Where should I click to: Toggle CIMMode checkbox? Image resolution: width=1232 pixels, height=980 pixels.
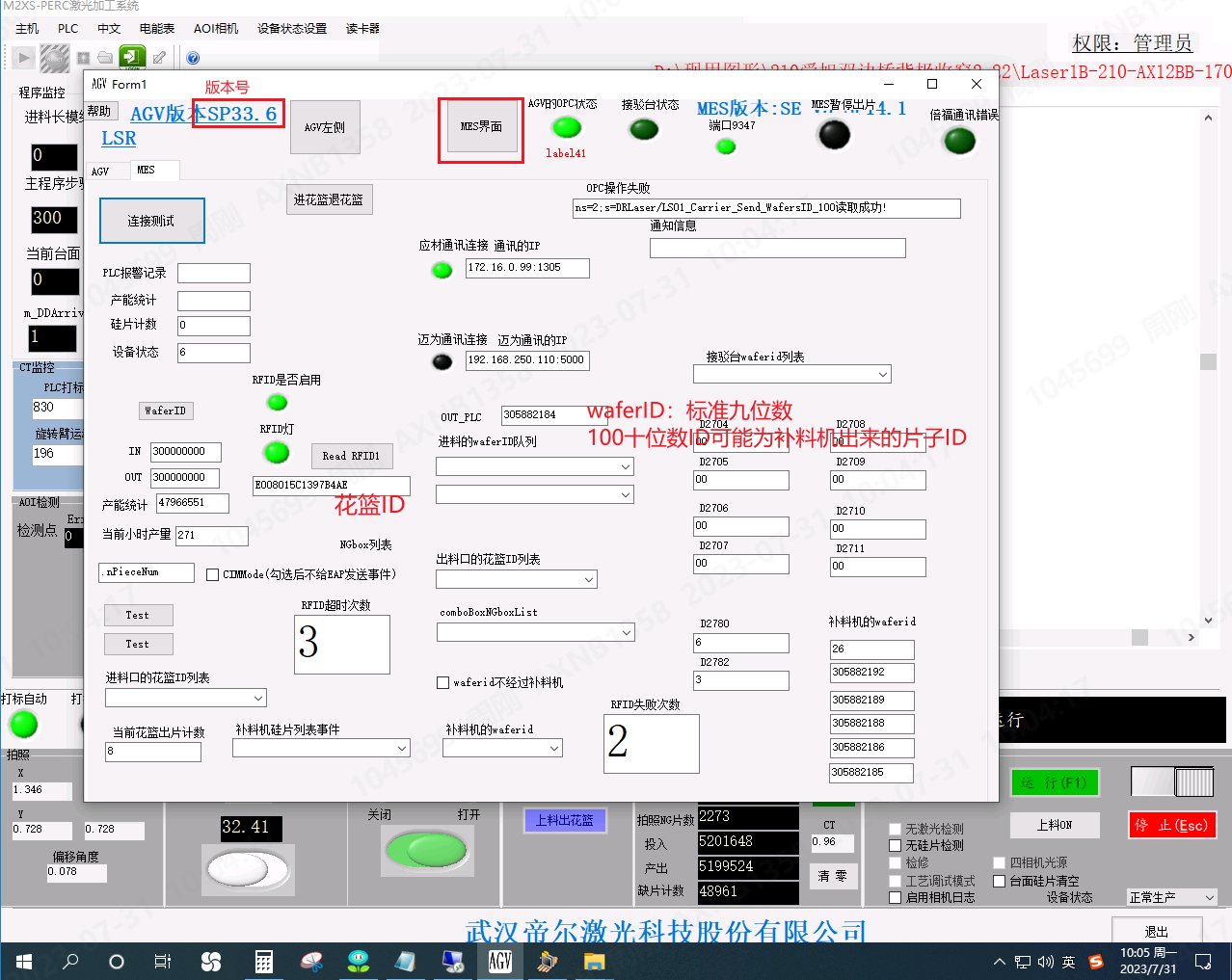coord(213,574)
